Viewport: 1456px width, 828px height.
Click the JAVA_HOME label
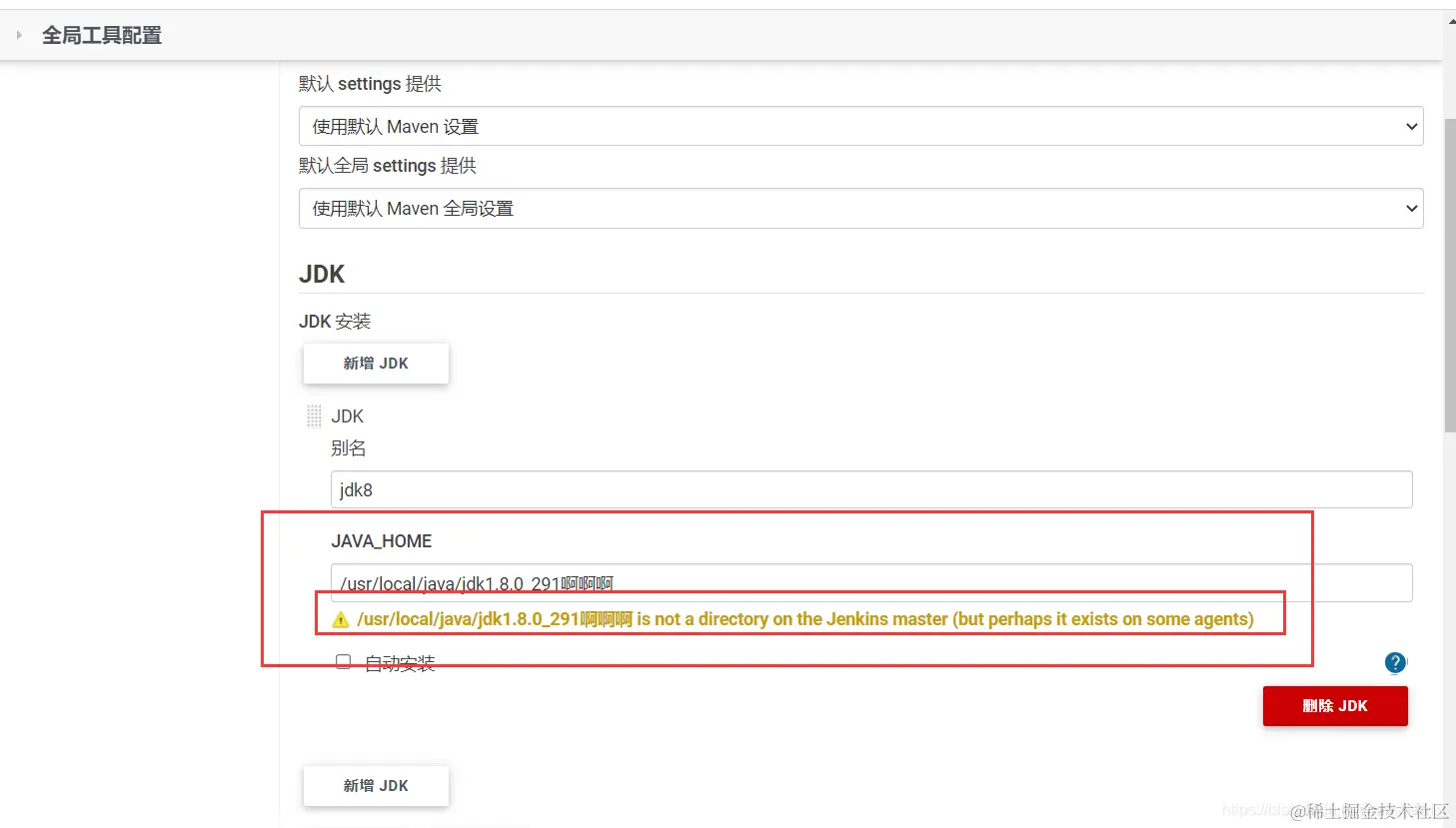382,541
